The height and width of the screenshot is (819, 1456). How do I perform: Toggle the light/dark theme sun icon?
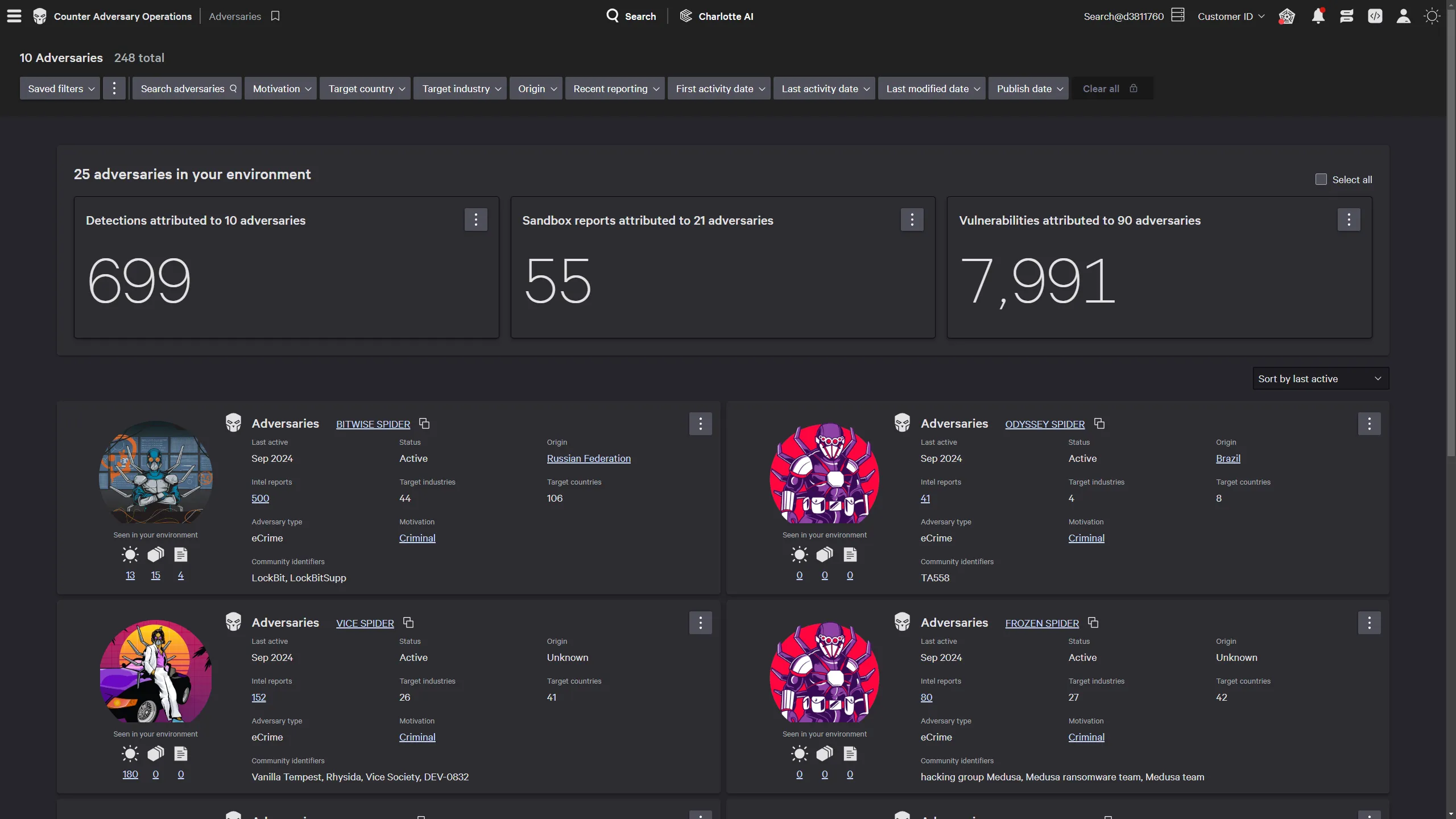pyautogui.click(x=1432, y=16)
